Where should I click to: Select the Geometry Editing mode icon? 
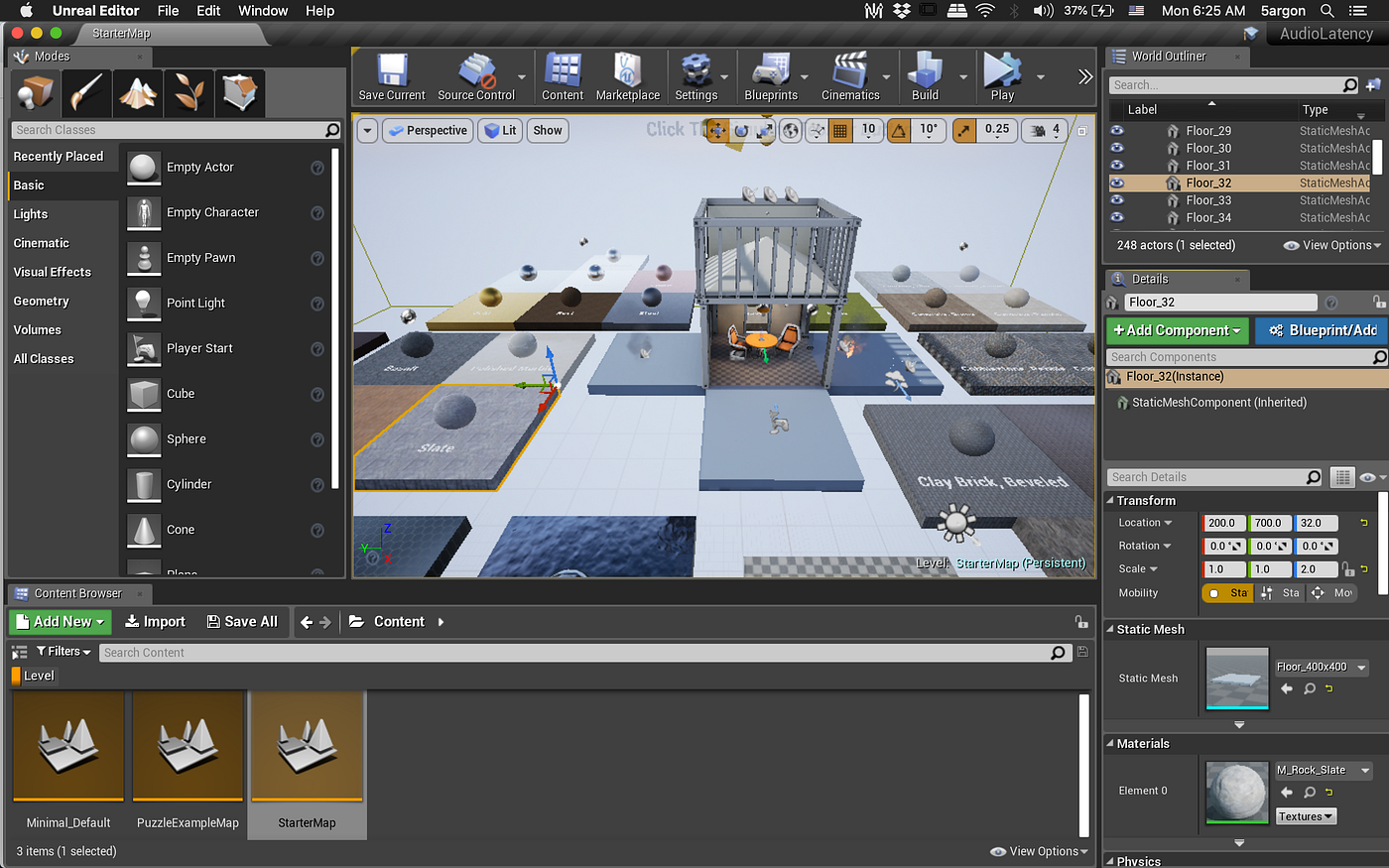(x=240, y=94)
